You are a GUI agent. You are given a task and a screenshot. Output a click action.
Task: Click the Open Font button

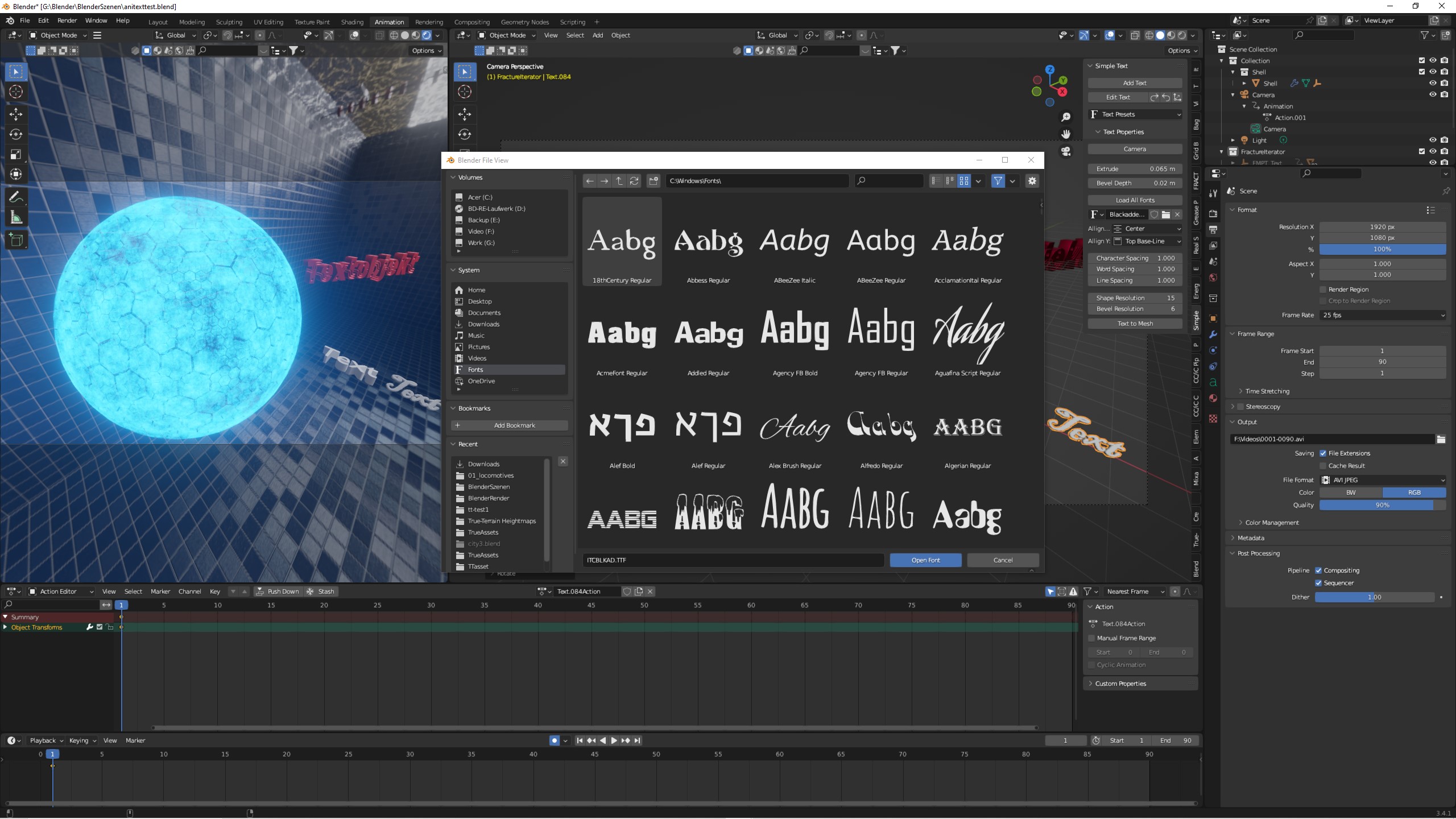pos(925,560)
